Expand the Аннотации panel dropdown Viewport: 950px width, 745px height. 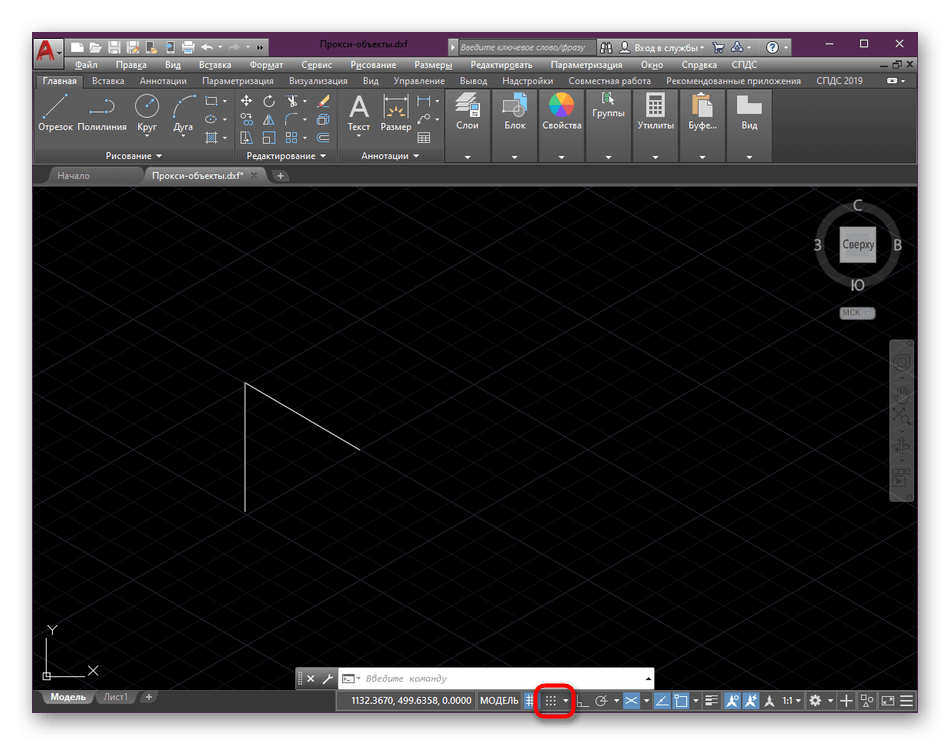coord(390,156)
